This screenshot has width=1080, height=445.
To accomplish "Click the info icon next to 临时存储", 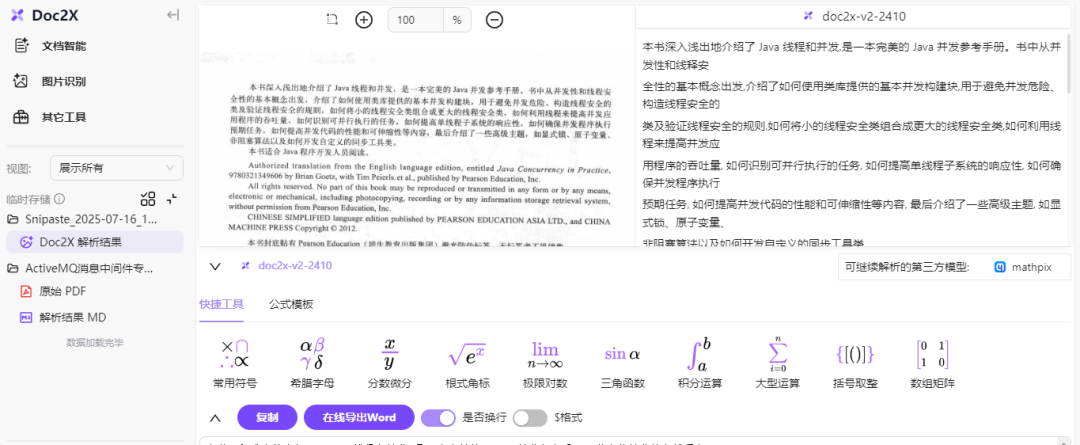I will pyautogui.click(x=60, y=199).
